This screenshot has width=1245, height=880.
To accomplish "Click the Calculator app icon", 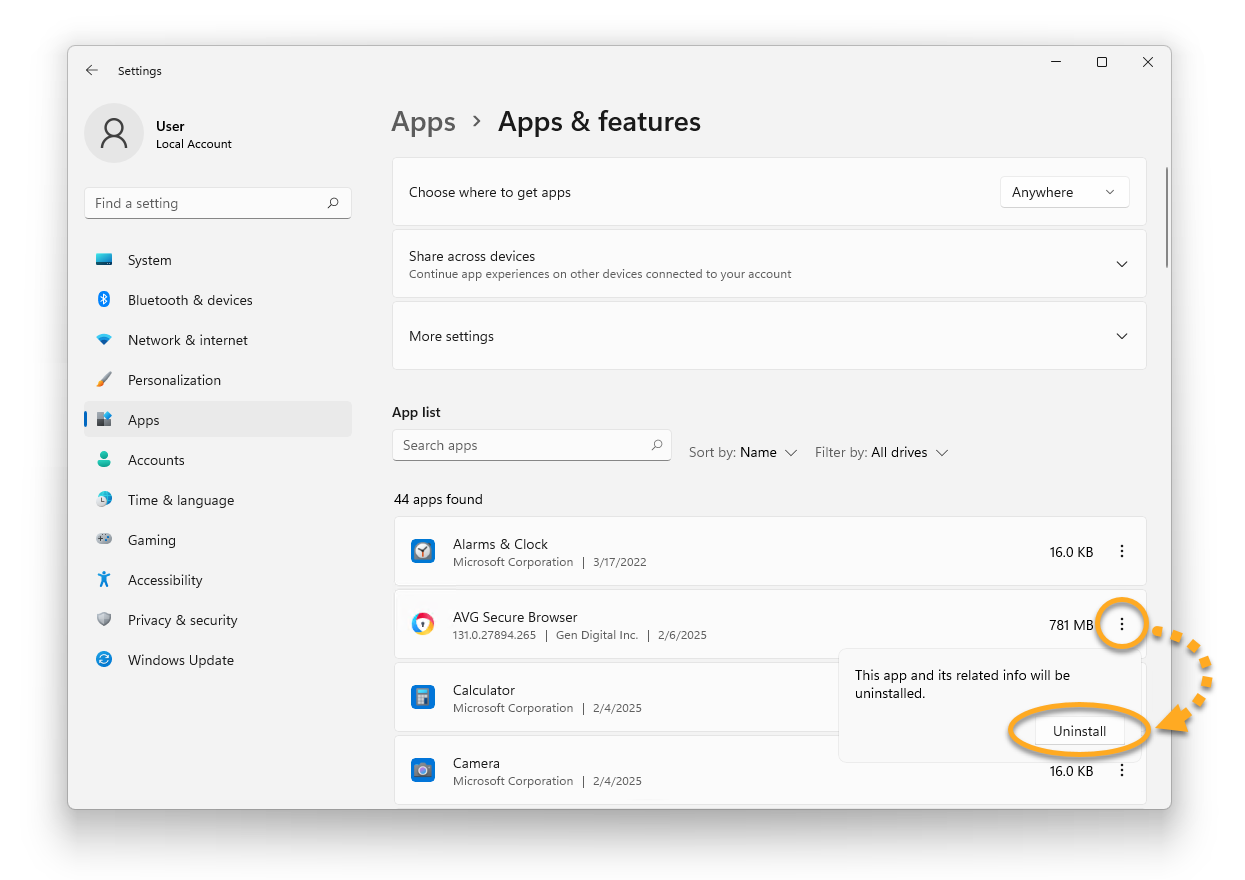I will 423,697.
